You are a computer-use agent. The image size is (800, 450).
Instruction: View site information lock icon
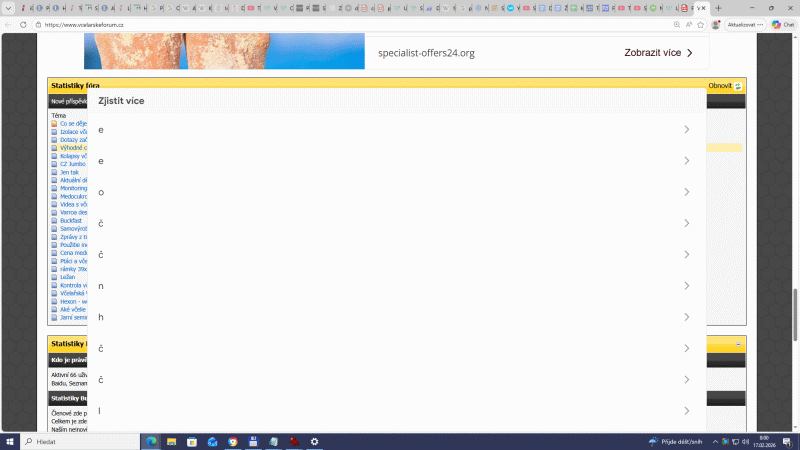[x=38, y=24]
